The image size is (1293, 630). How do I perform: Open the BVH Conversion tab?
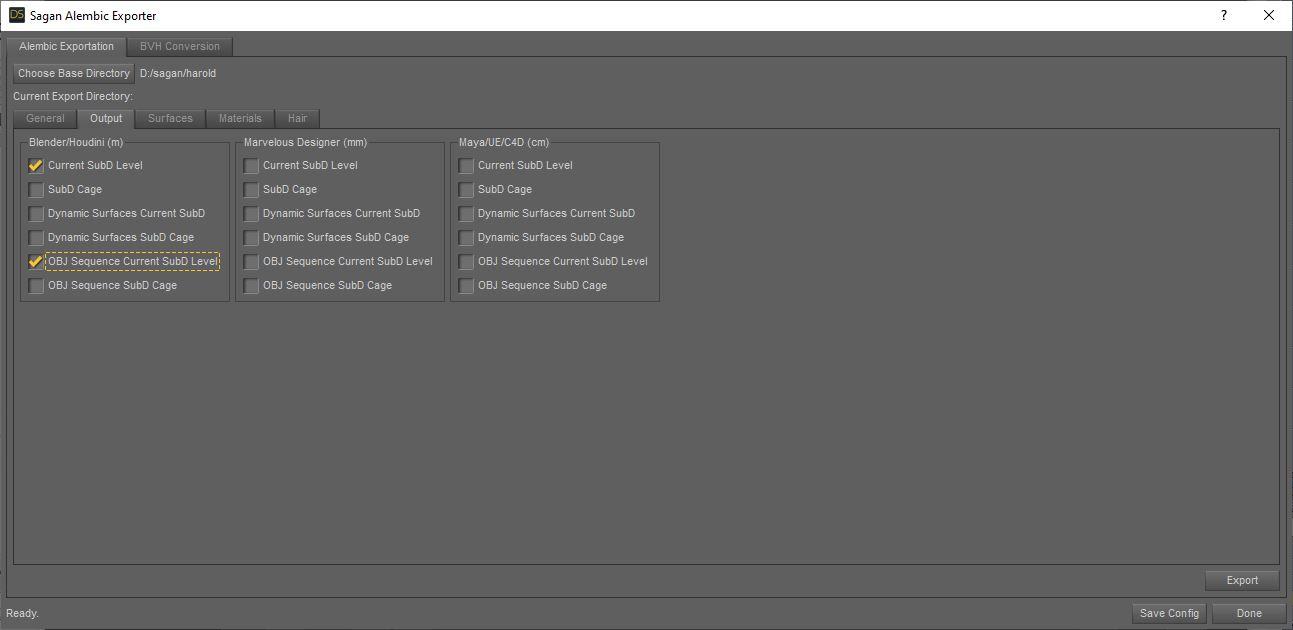180,46
